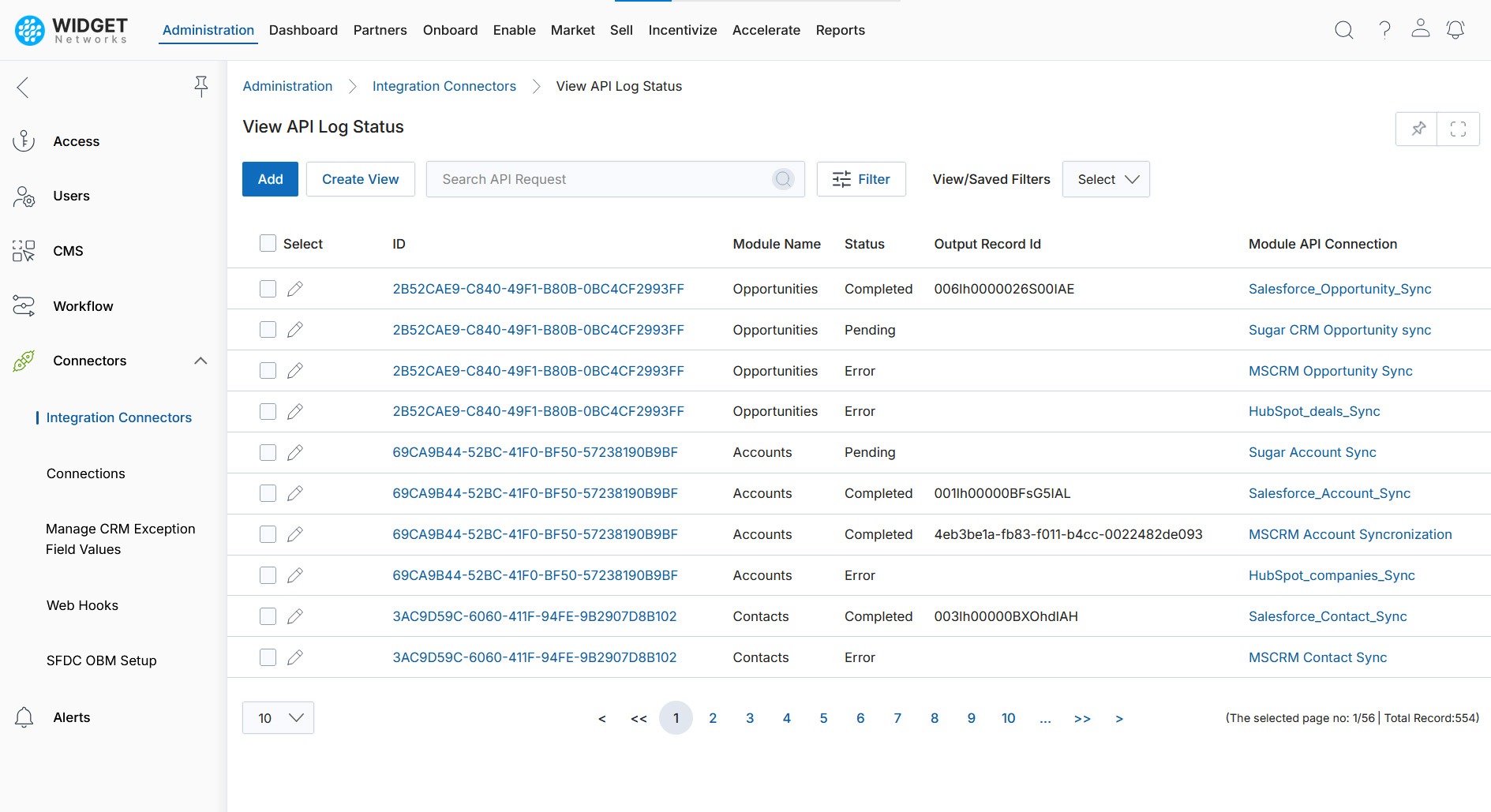Image resolution: width=1491 pixels, height=812 pixels.
Task: Click the Alerts bell sidebar icon
Action: pyautogui.click(x=24, y=717)
